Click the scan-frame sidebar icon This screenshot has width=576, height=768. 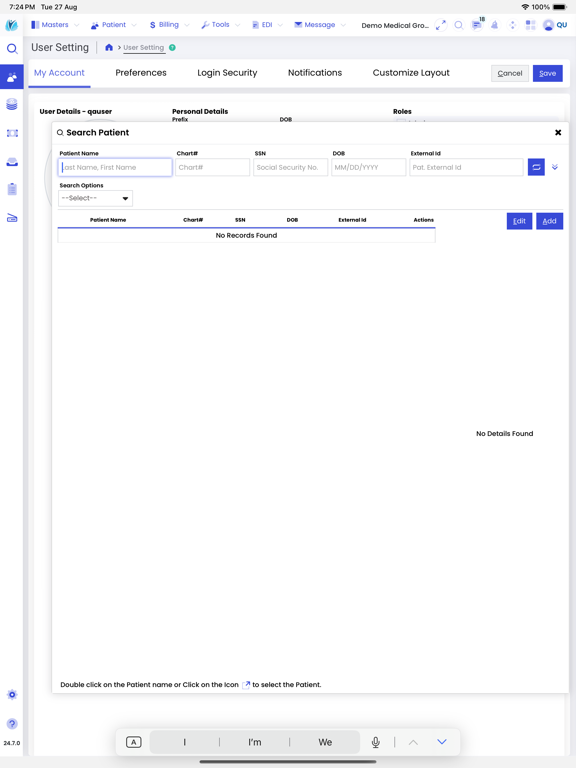12,133
